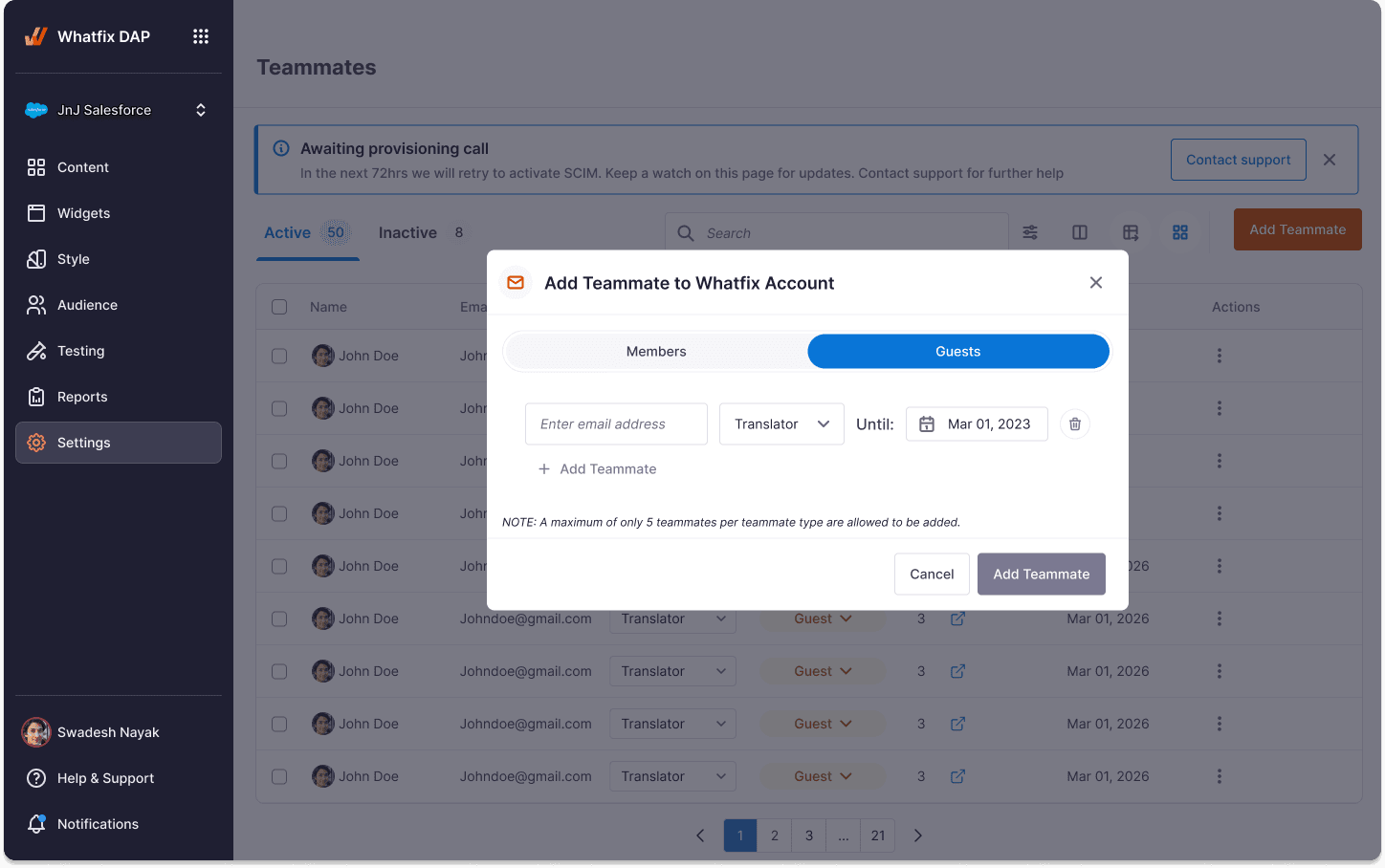
Task: Click the orange Add Teammate page button
Action: click(1298, 229)
